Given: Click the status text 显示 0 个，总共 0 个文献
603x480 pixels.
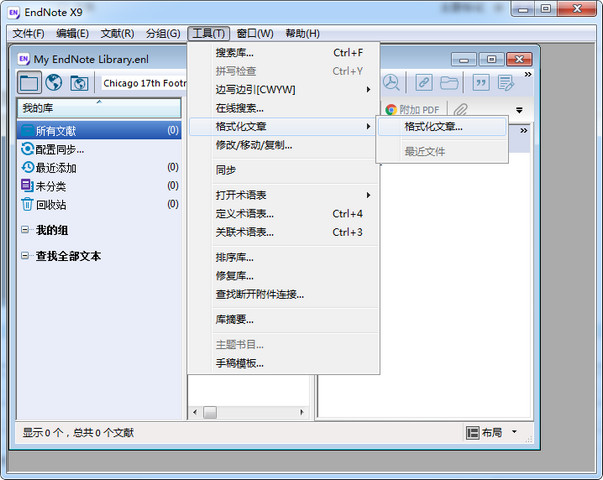Looking at the screenshot, I should pos(78,433).
